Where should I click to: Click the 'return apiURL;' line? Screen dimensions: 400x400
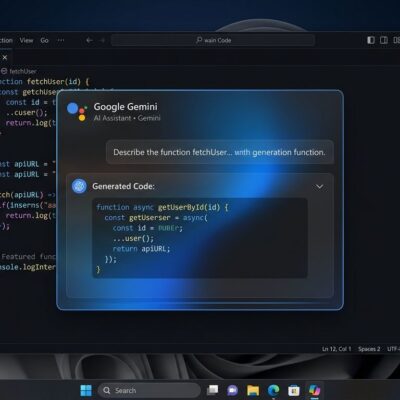tap(141, 249)
